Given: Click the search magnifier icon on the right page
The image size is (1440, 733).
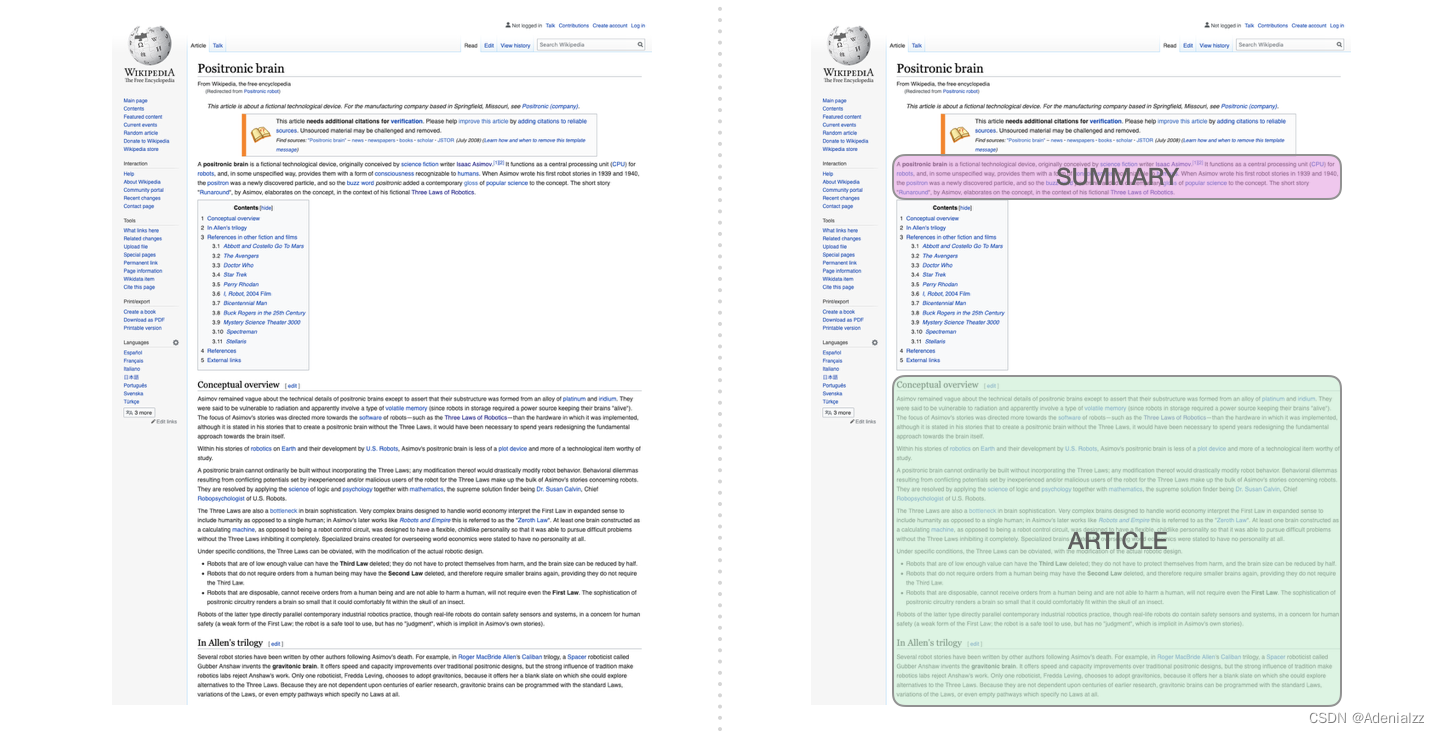Looking at the screenshot, I should pos(1340,45).
